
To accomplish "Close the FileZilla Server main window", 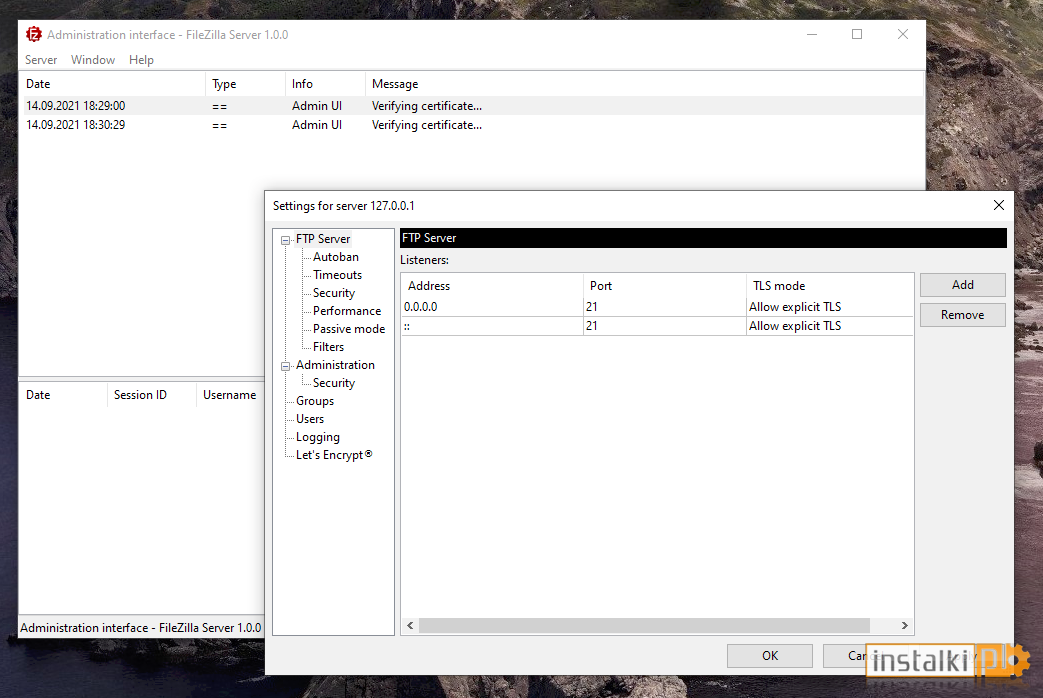I will [903, 35].
